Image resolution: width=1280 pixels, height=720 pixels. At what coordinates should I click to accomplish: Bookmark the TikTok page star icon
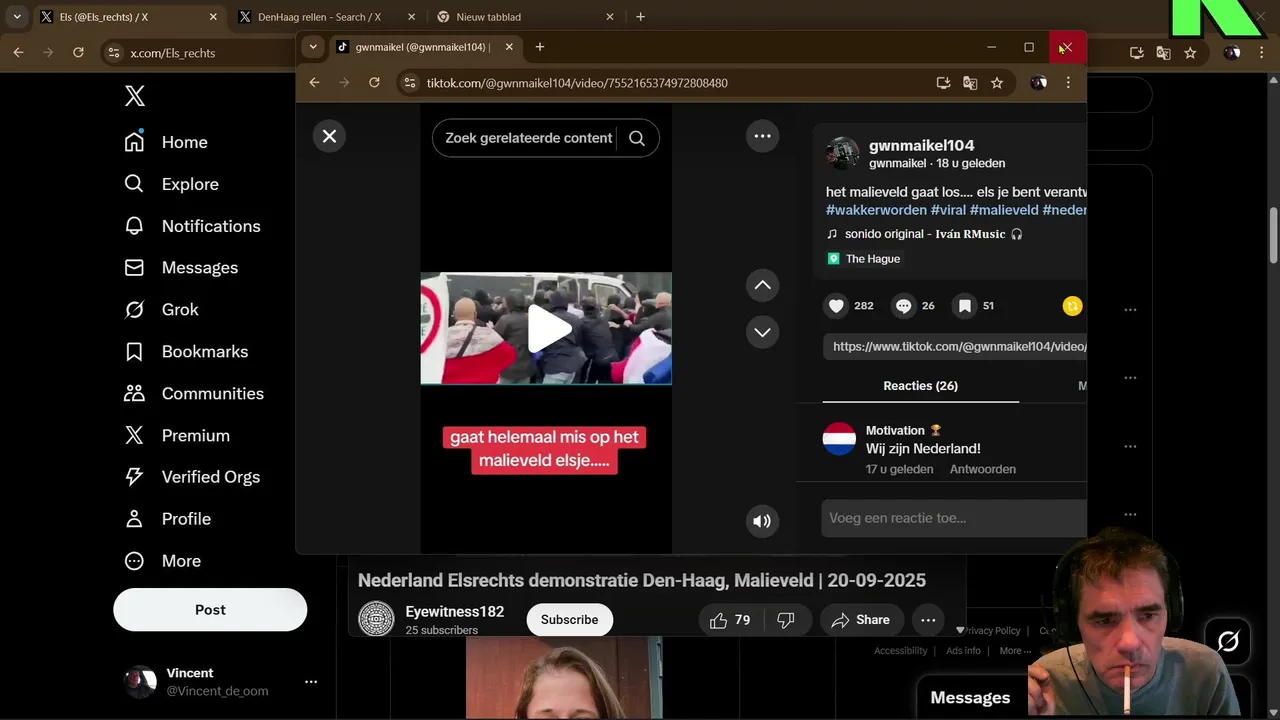tap(997, 83)
